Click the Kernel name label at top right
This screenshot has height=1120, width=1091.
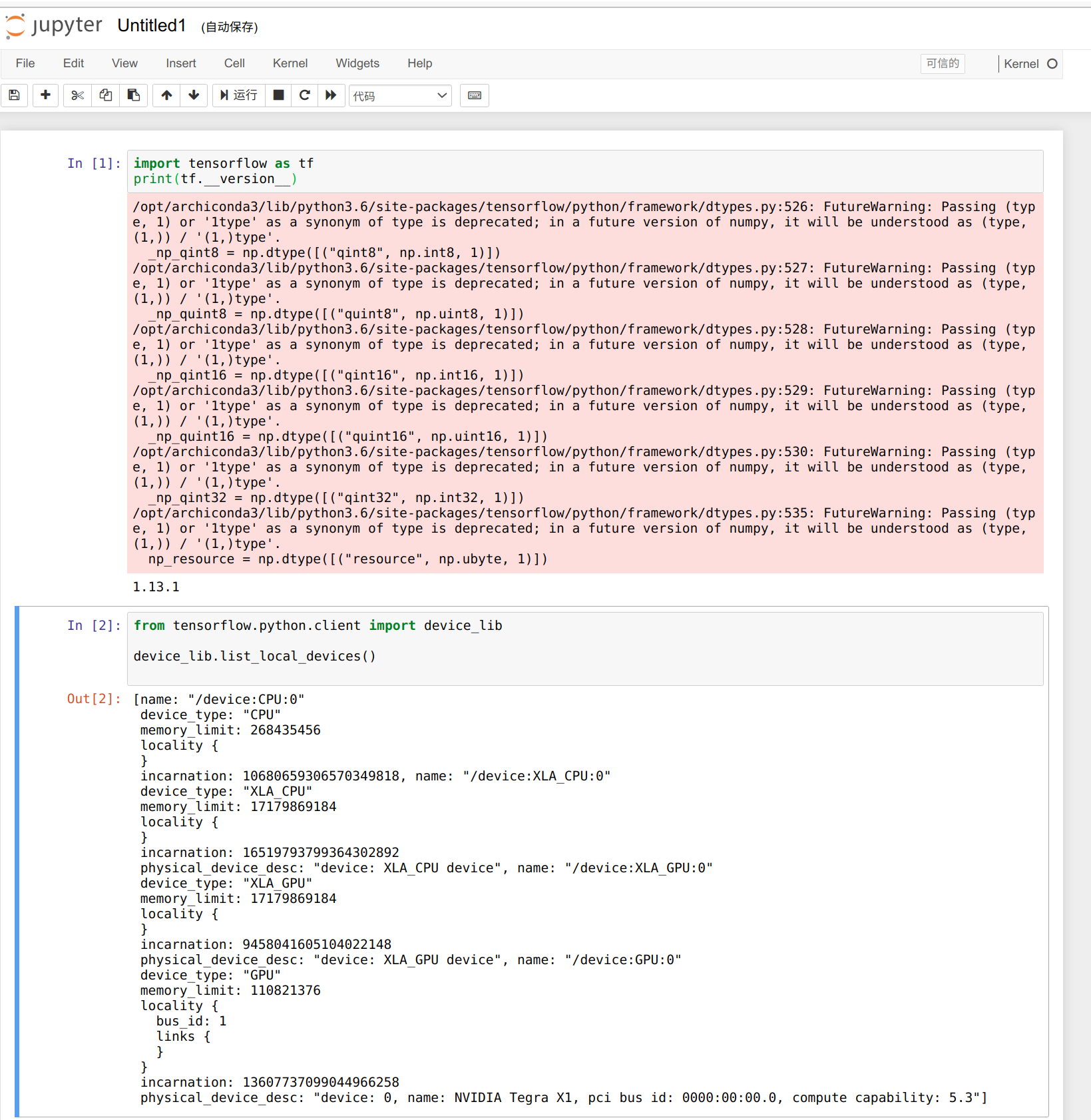pyautogui.click(x=1021, y=64)
